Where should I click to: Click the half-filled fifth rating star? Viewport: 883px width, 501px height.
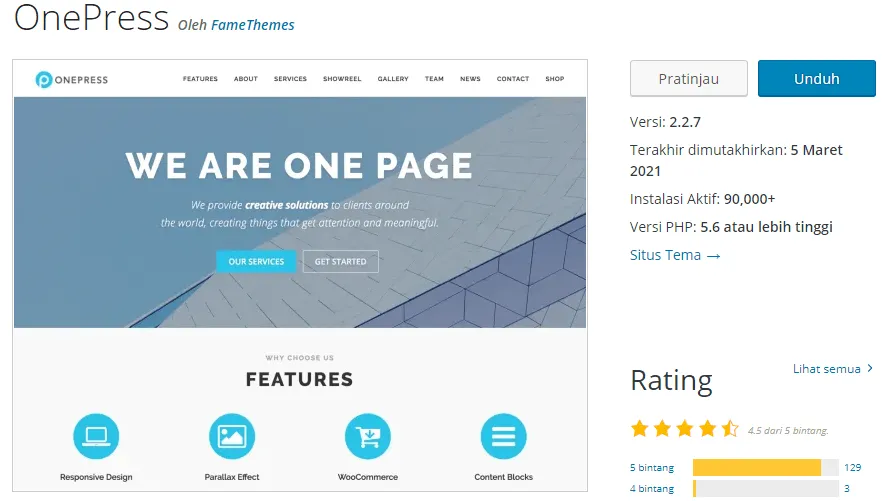pyautogui.click(x=731, y=429)
